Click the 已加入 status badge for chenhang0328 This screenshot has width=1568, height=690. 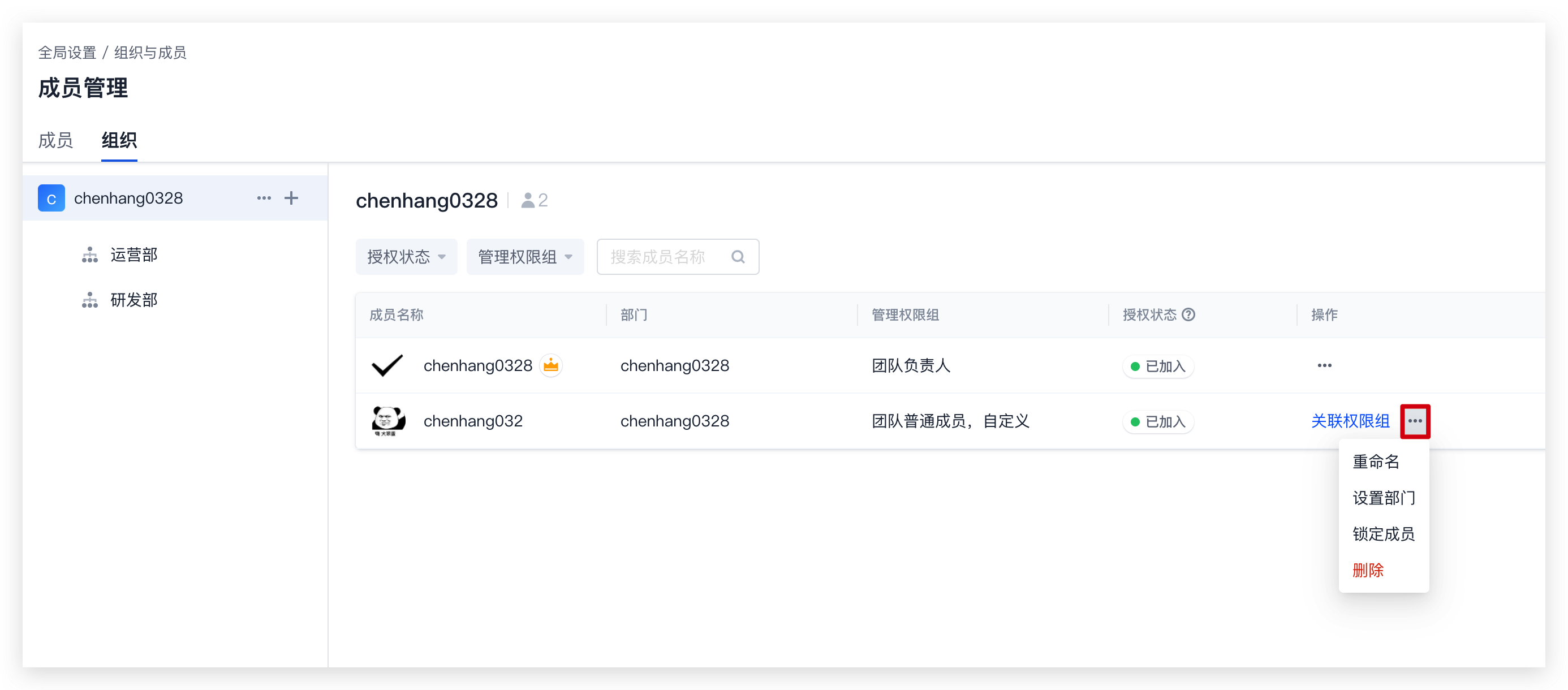click(1158, 366)
